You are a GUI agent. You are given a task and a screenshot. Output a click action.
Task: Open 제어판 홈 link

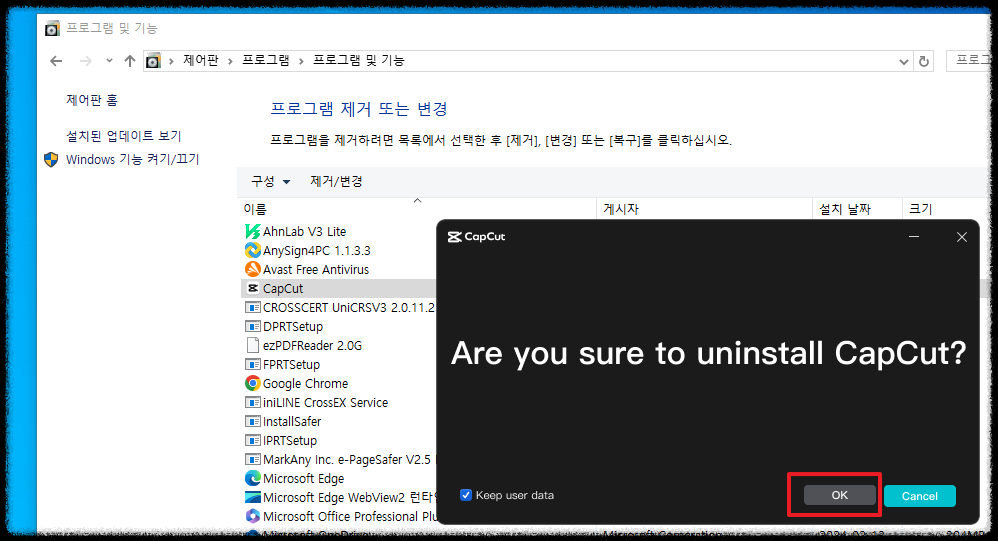pyautogui.click(x=92, y=100)
